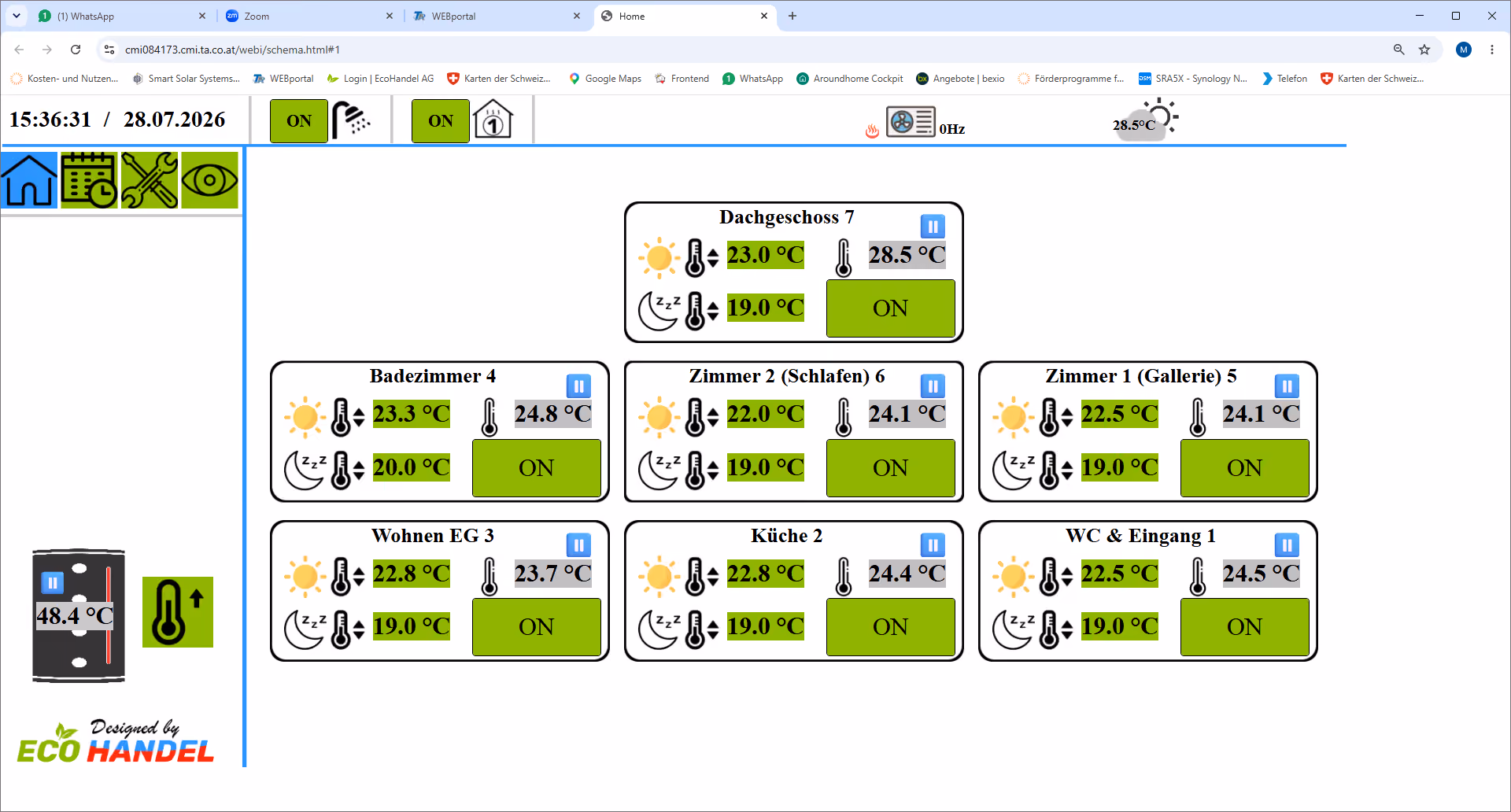This screenshot has height=812, width=1511.
Task: Toggle Badezimmer 4 ON button
Action: coord(537,468)
